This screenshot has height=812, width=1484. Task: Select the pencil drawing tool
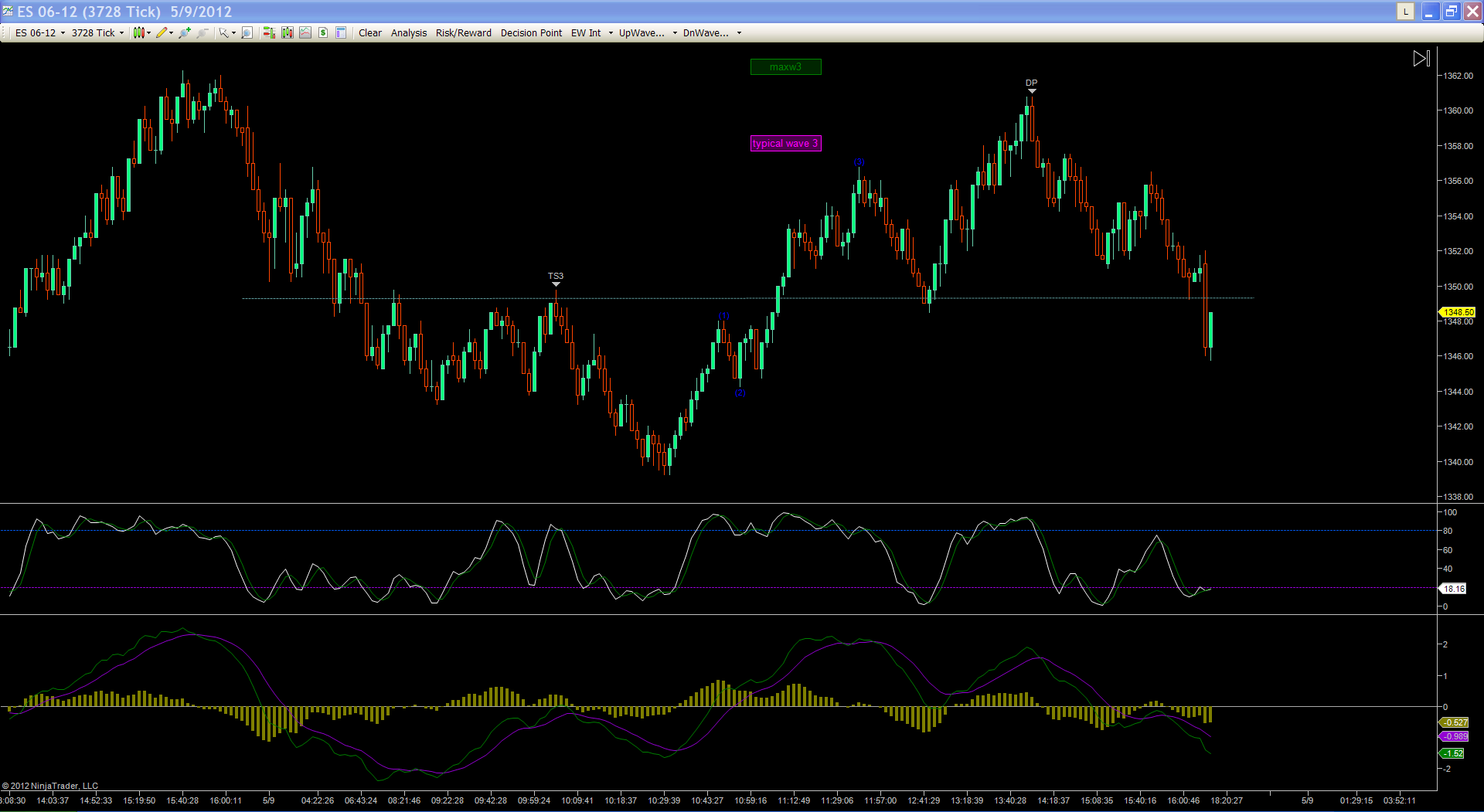pyautogui.click(x=161, y=32)
